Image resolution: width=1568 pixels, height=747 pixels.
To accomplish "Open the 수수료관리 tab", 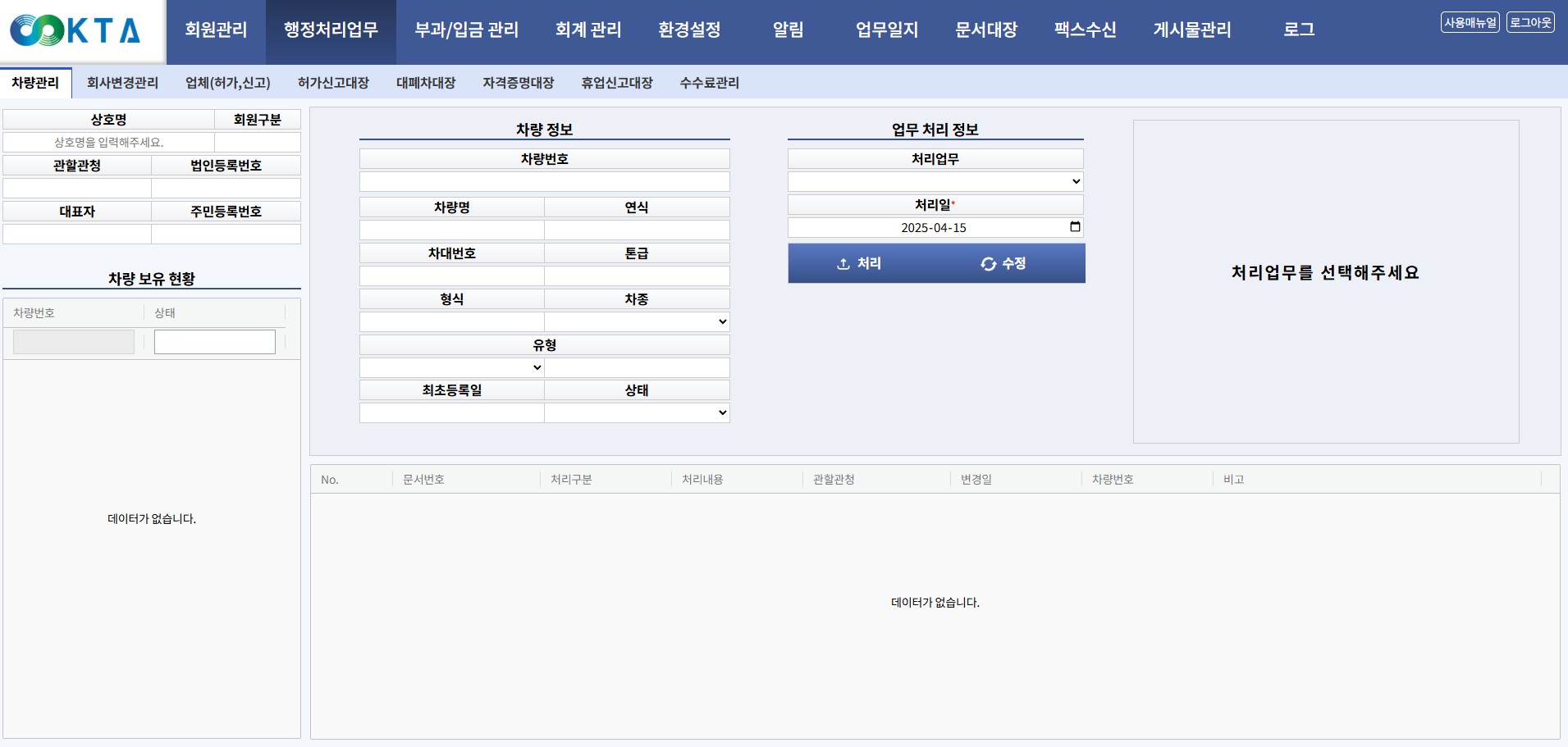I will (709, 83).
